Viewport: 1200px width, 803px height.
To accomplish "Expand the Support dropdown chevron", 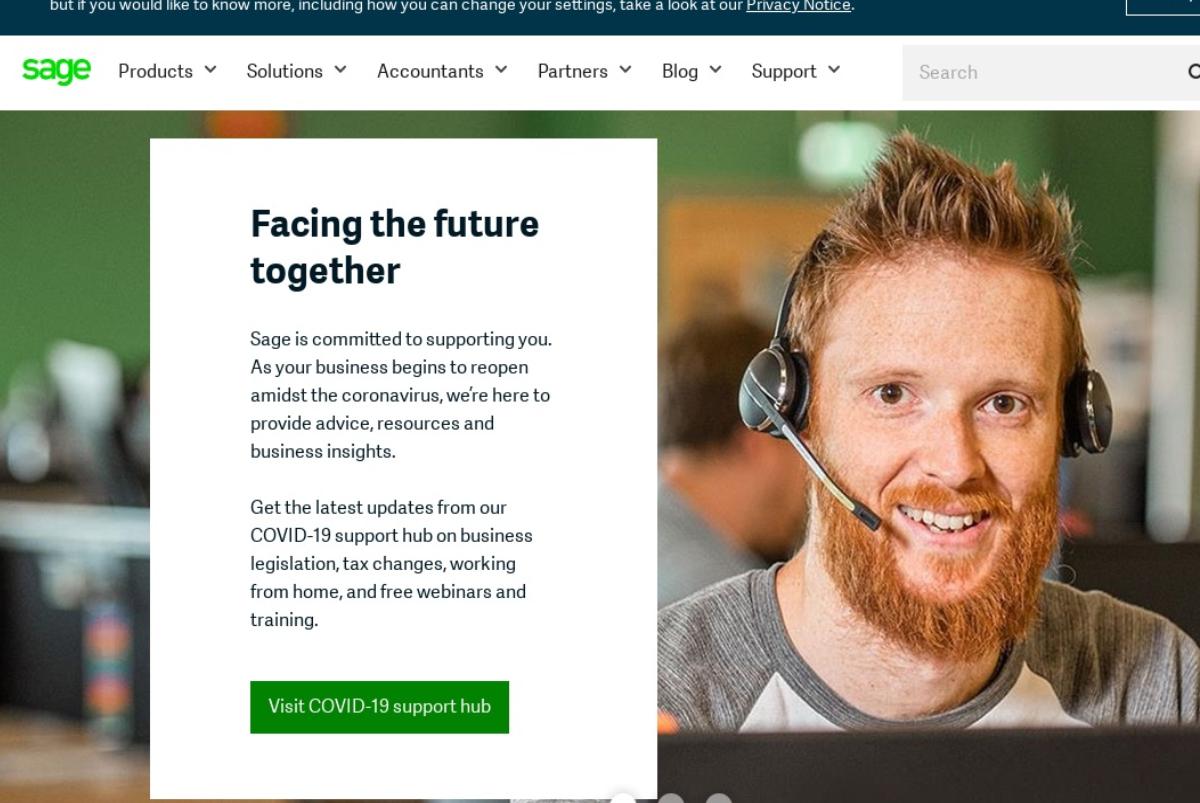I will pyautogui.click(x=834, y=70).
